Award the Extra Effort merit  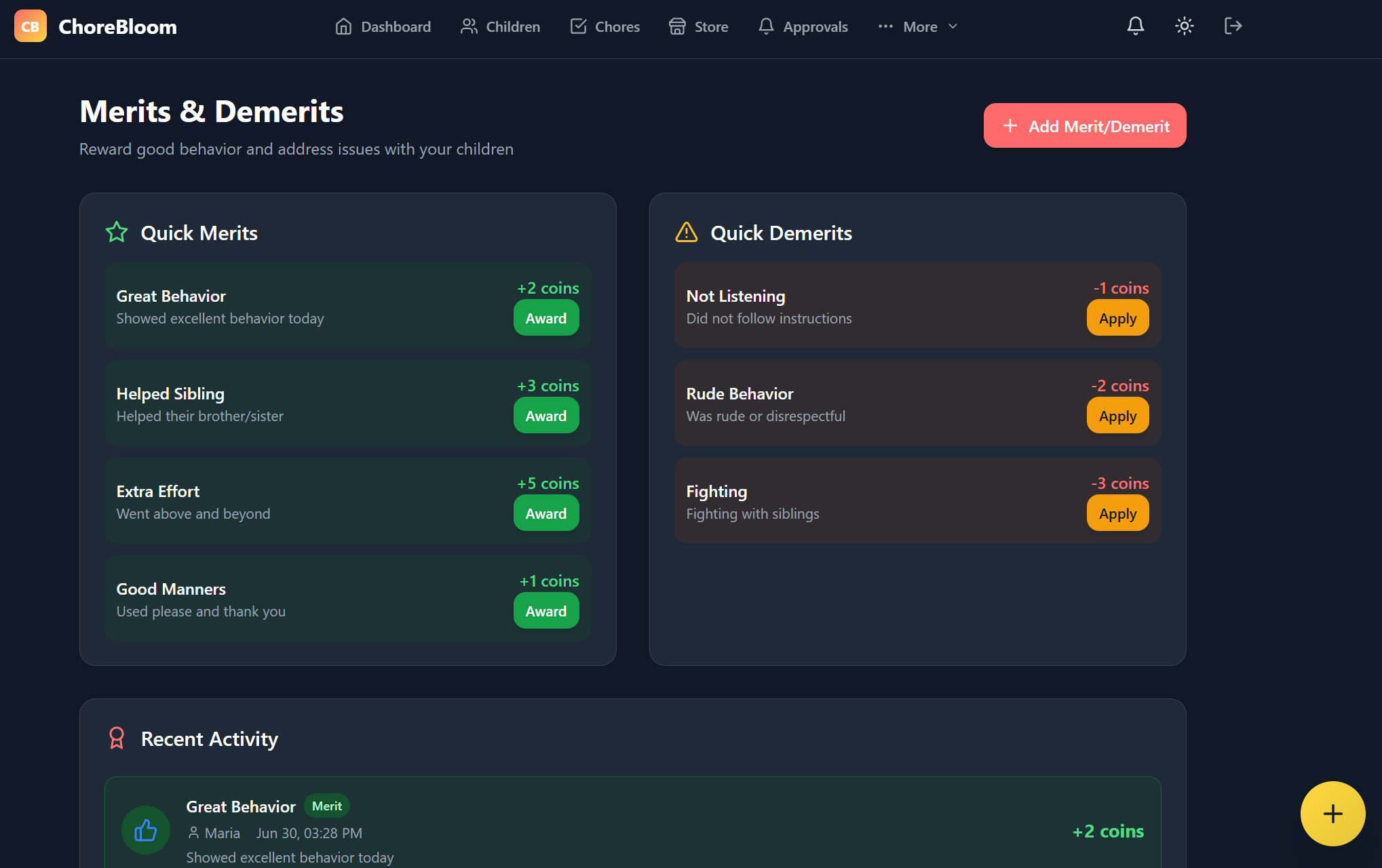[545, 513]
